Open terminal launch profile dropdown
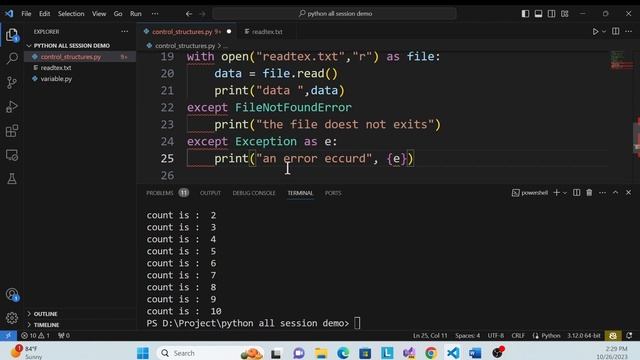Screen dimensions: 640x360 (x=565, y=193)
